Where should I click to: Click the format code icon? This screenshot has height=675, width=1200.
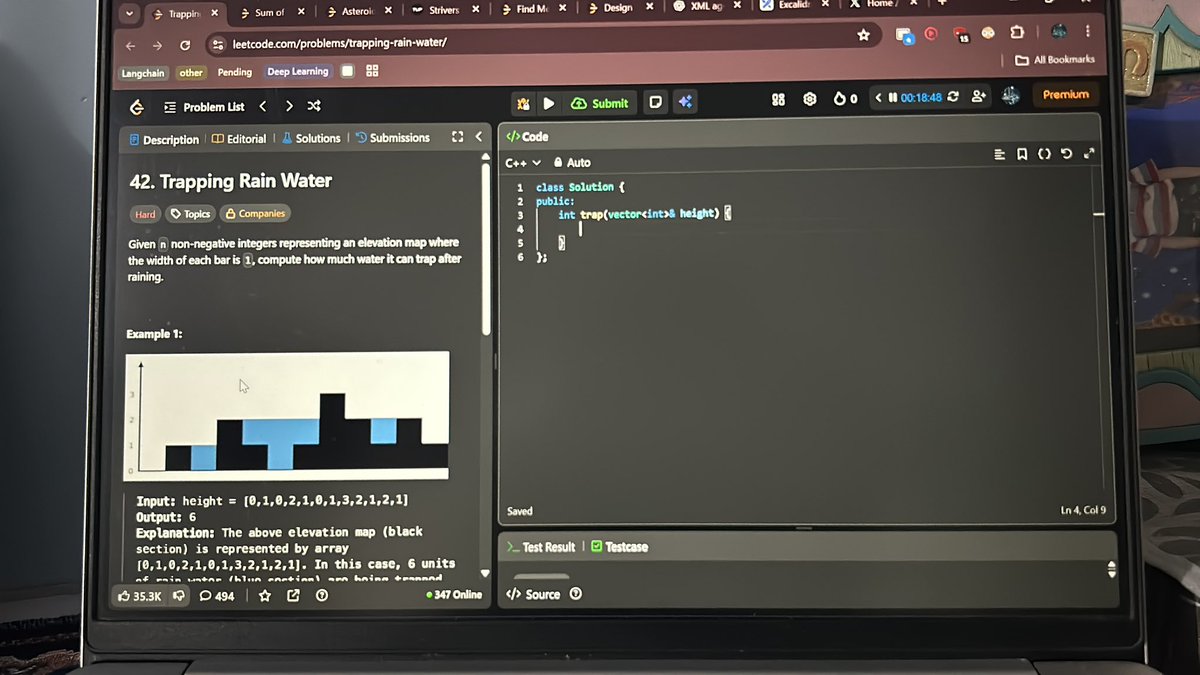[x=999, y=155]
